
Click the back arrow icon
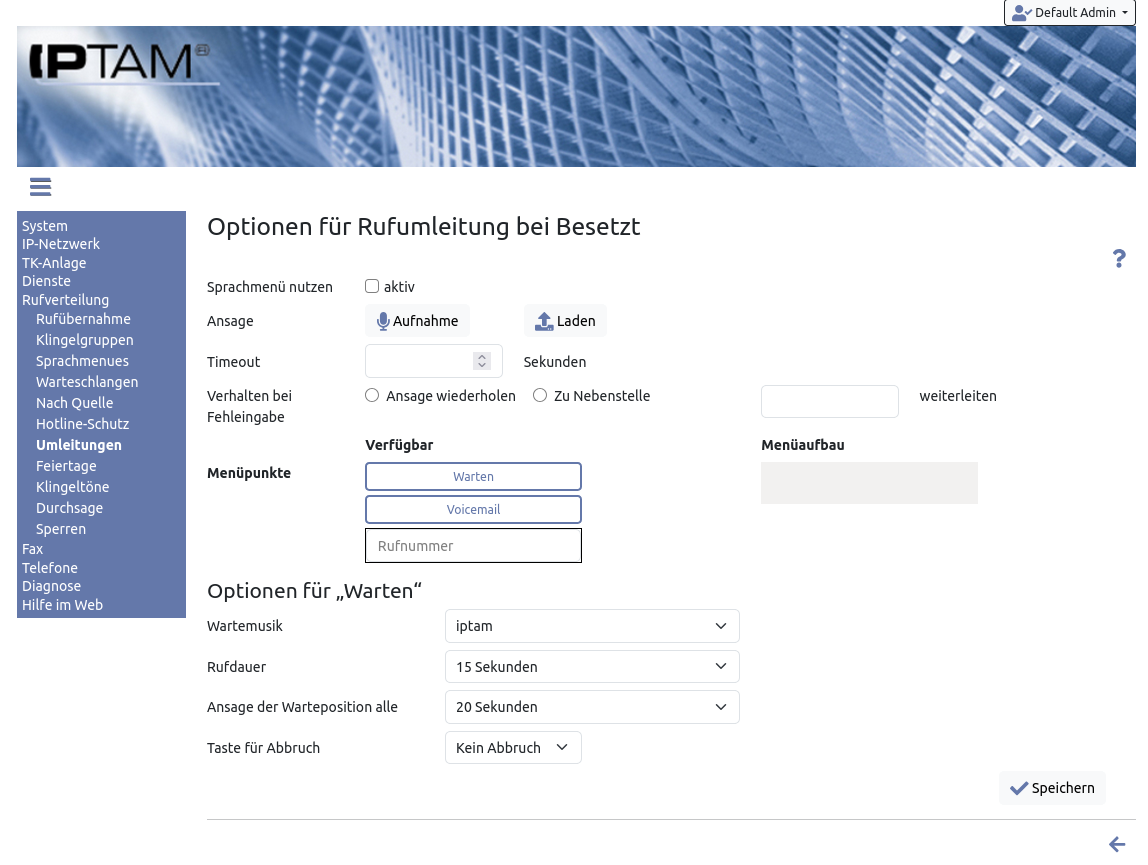(x=1117, y=845)
